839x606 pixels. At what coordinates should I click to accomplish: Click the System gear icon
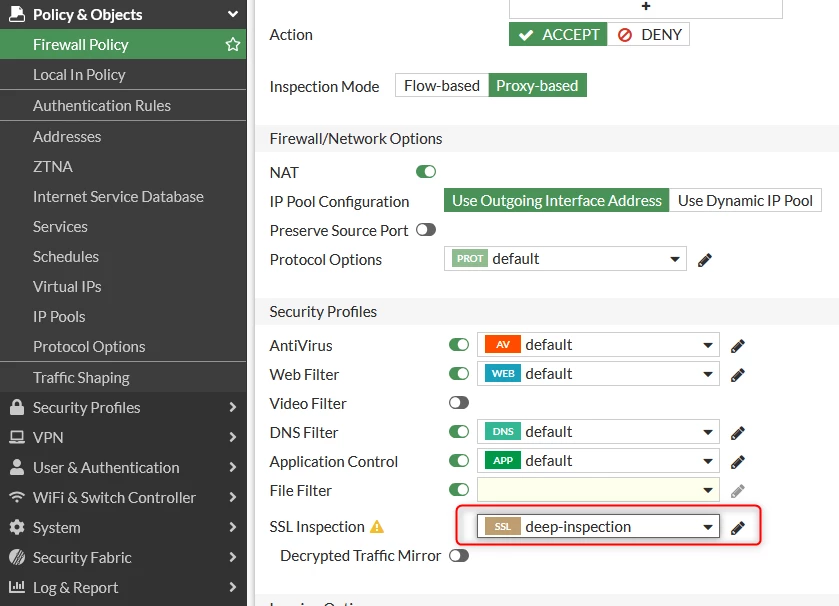[17, 527]
